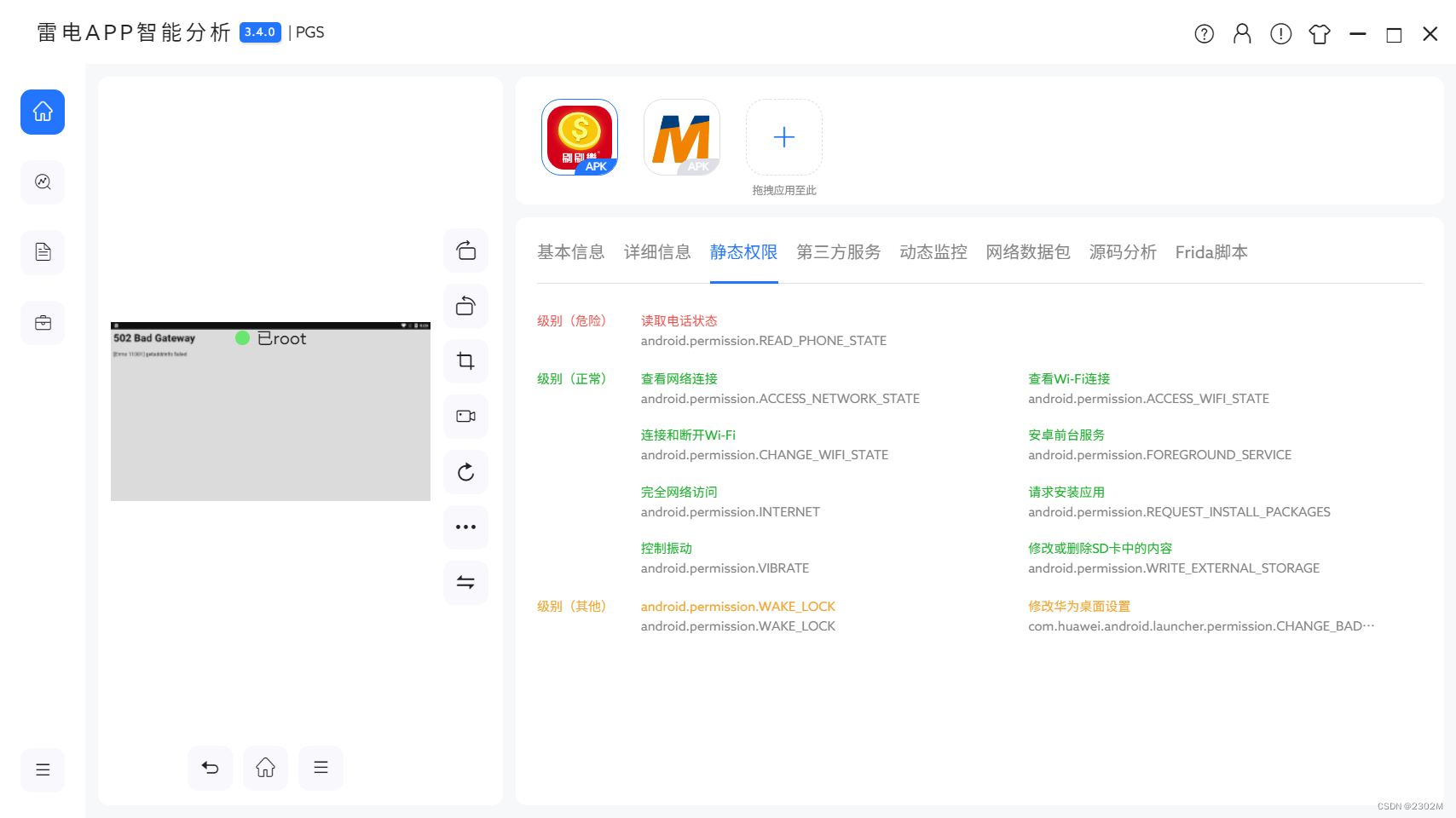Tap the emulator back arrow button
This screenshot has height=818, width=1456.
point(210,768)
